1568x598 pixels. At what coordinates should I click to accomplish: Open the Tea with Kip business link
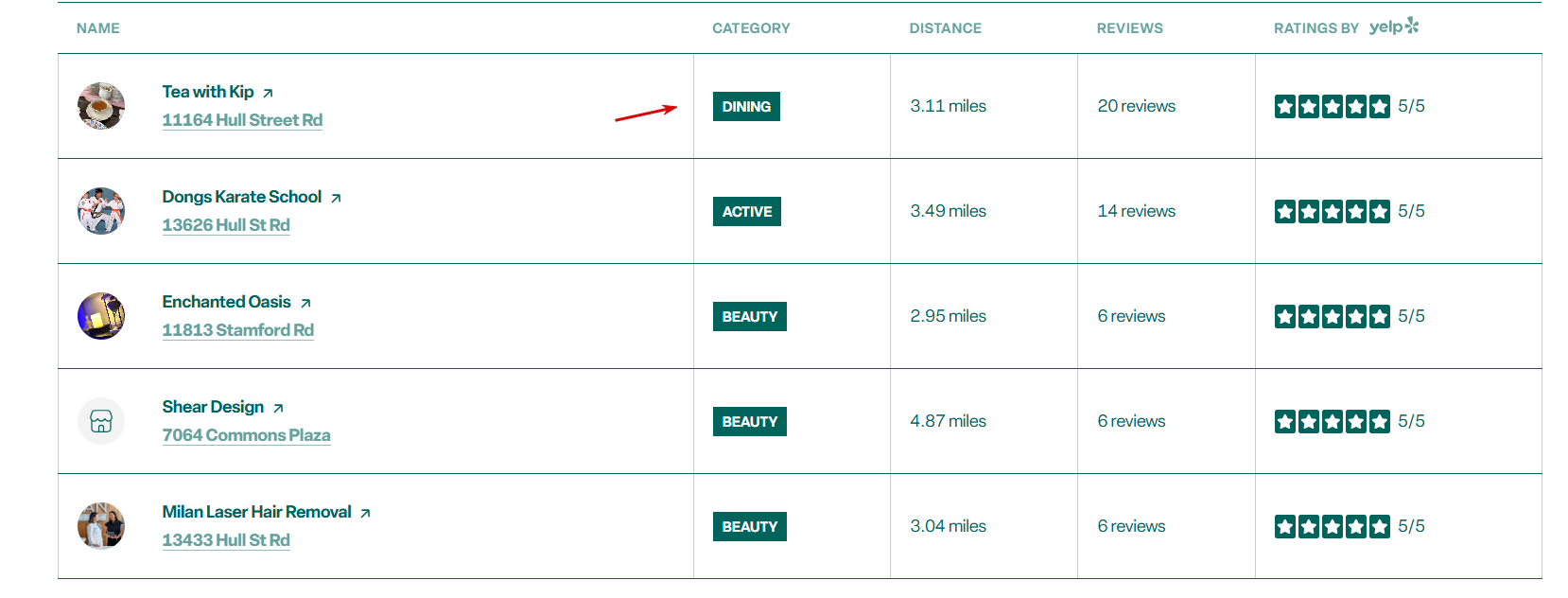[x=208, y=92]
